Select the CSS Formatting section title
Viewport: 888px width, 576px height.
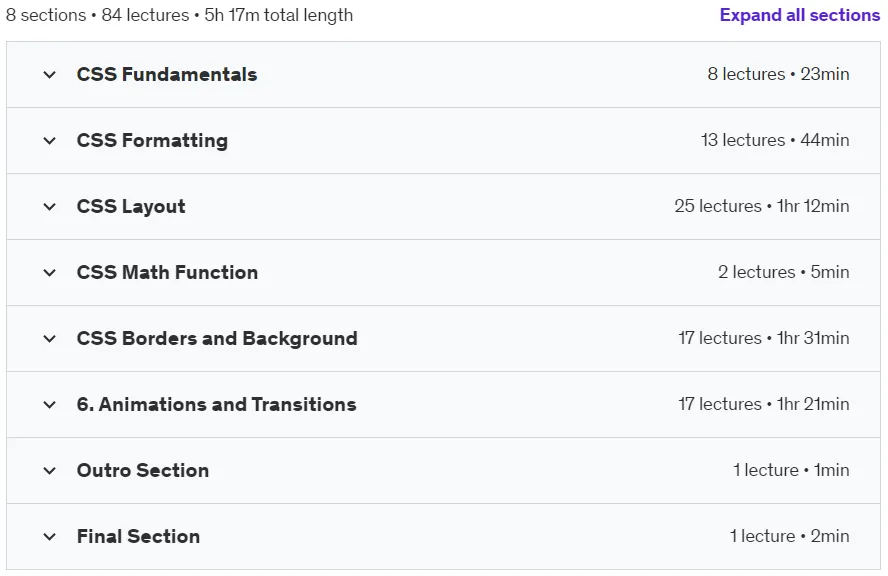coord(152,140)
